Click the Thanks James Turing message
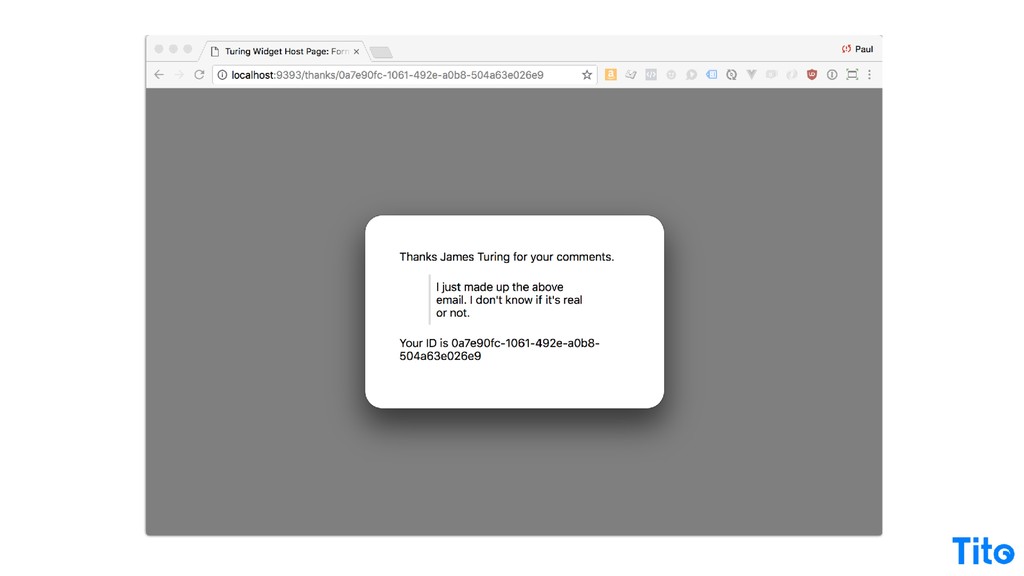1024x576 pixels. 507,257
